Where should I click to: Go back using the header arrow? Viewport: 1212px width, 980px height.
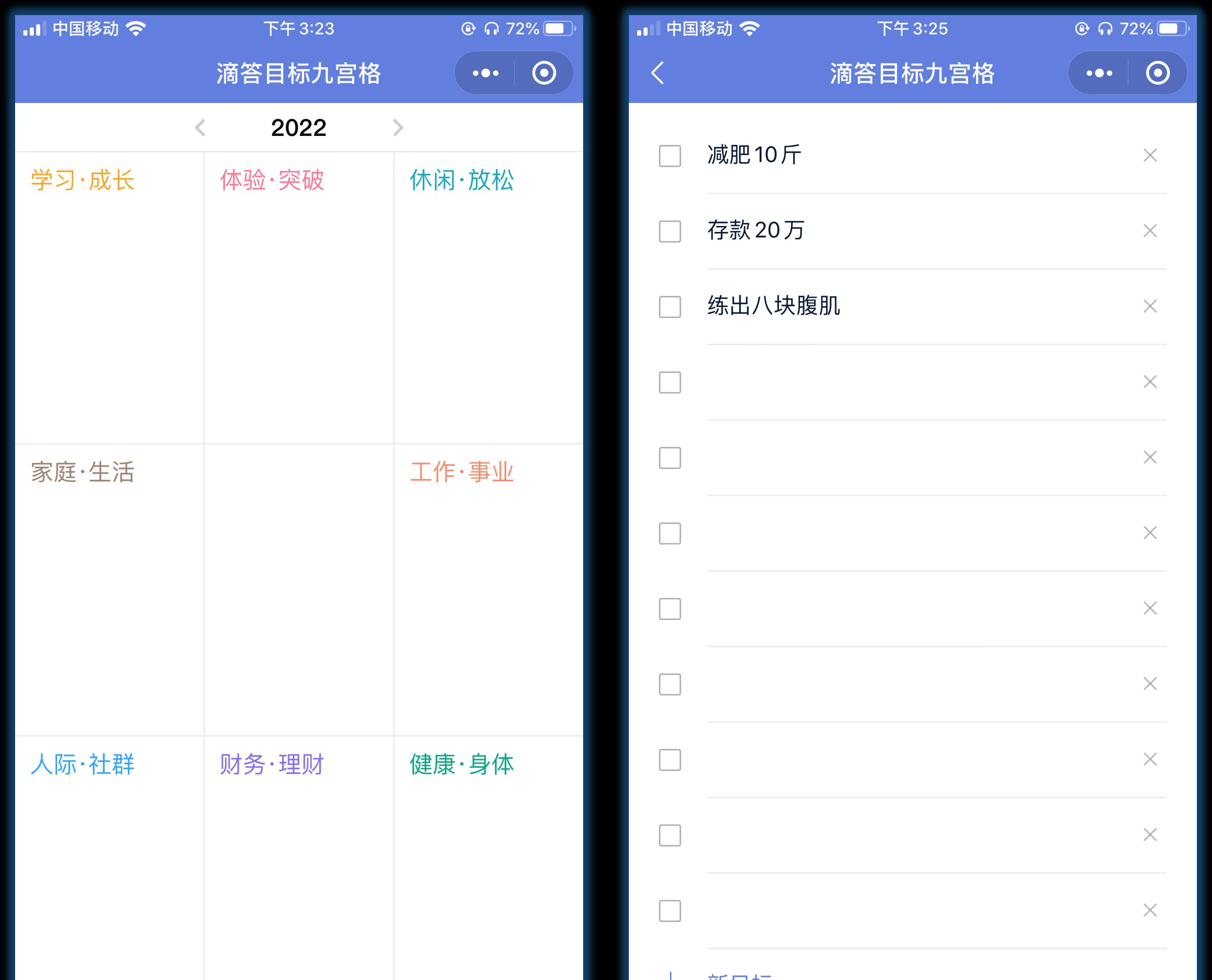pyautogui.click(x=657, y=73)
